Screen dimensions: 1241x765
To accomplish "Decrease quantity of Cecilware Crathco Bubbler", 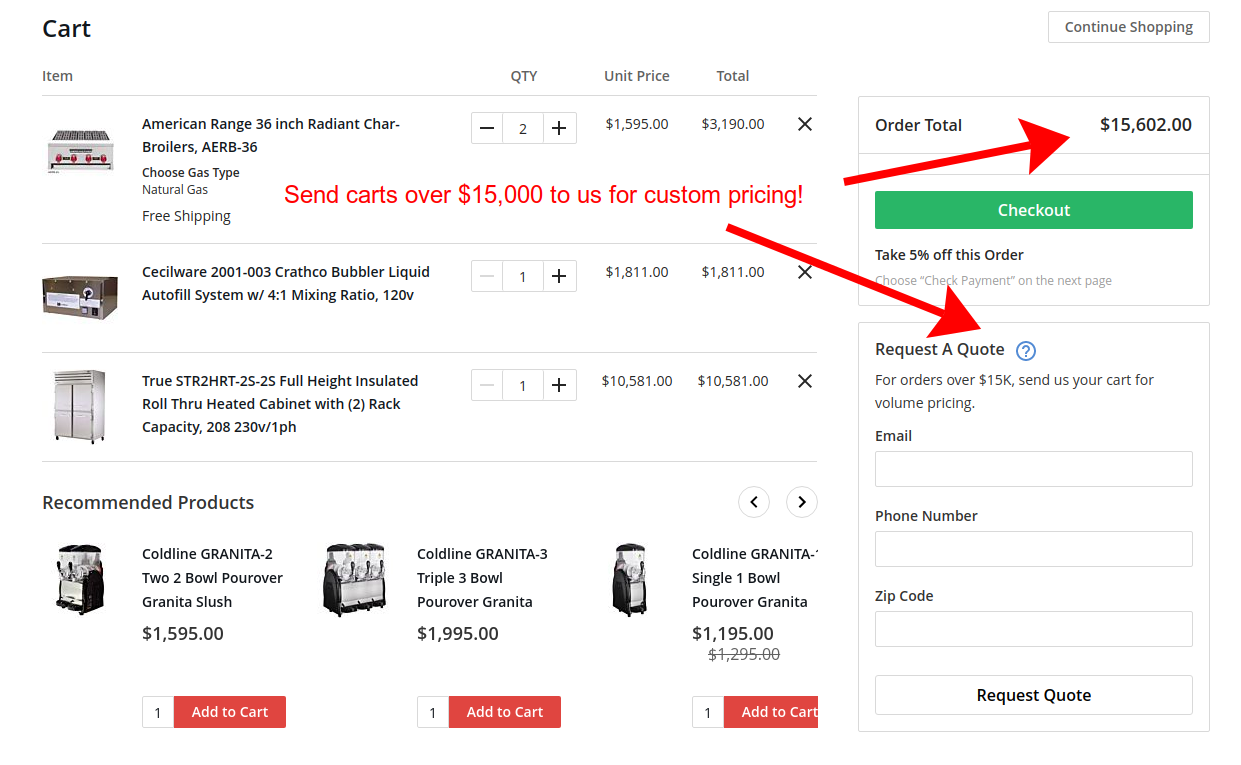I will coord(487,277).
